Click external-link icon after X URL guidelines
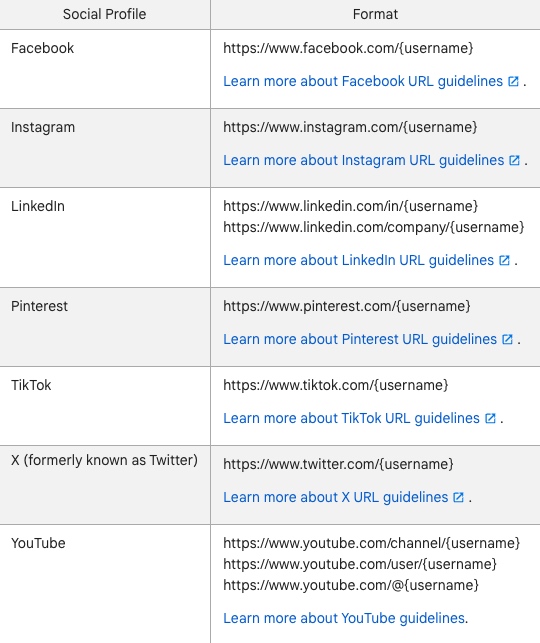The height and width of the screenshot is (643, 540). tap(458, 497)
